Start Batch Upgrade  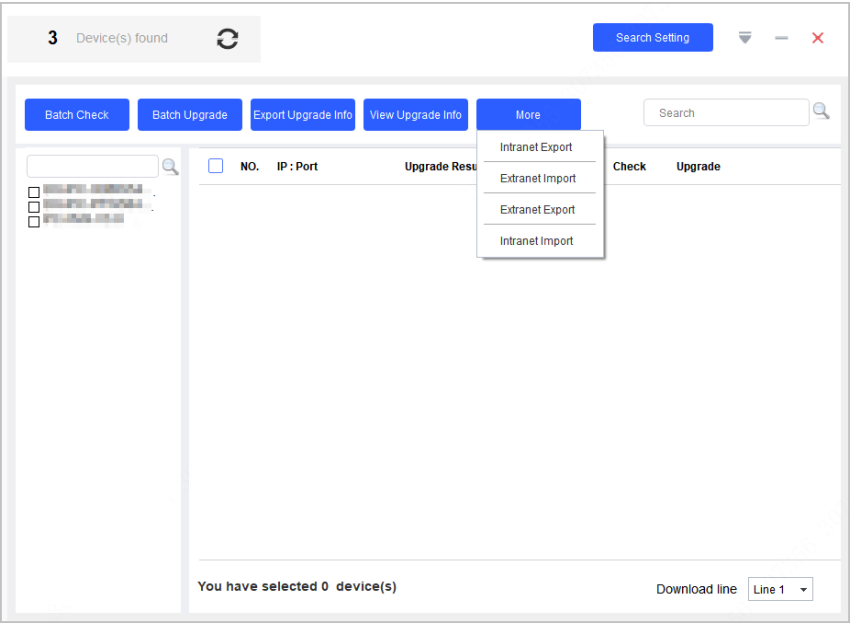point(190,115)
